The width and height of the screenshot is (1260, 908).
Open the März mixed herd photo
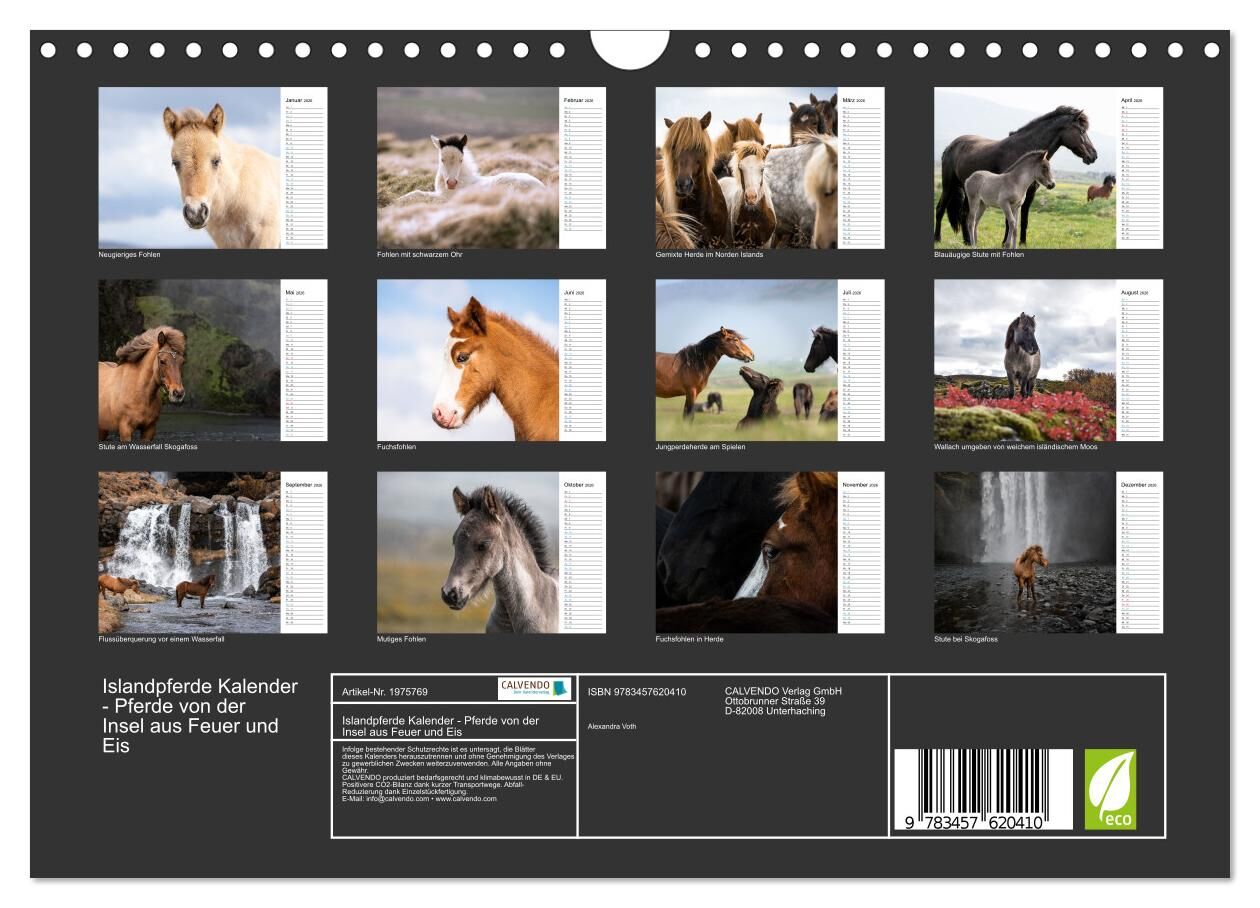[746, 168]
